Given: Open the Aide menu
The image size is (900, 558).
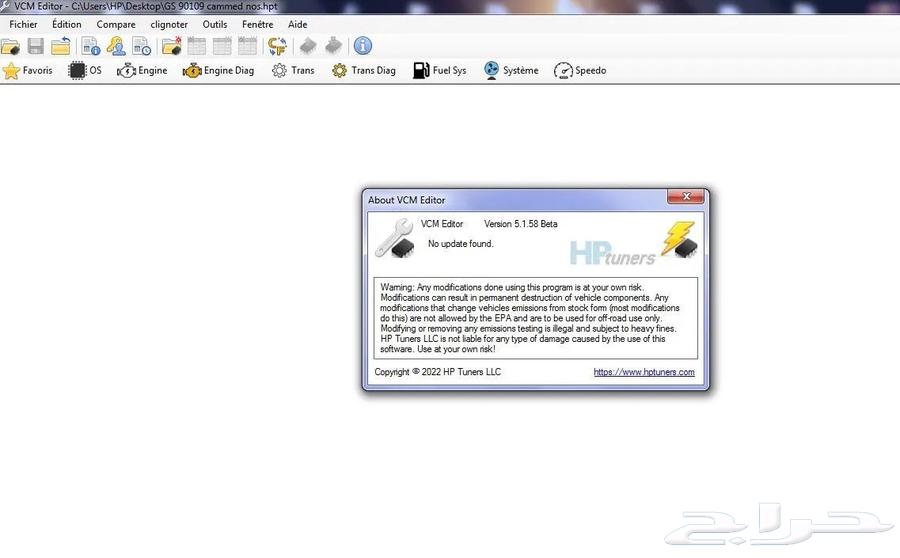Looking at the screenshot, I should click(x=297, y=25).
